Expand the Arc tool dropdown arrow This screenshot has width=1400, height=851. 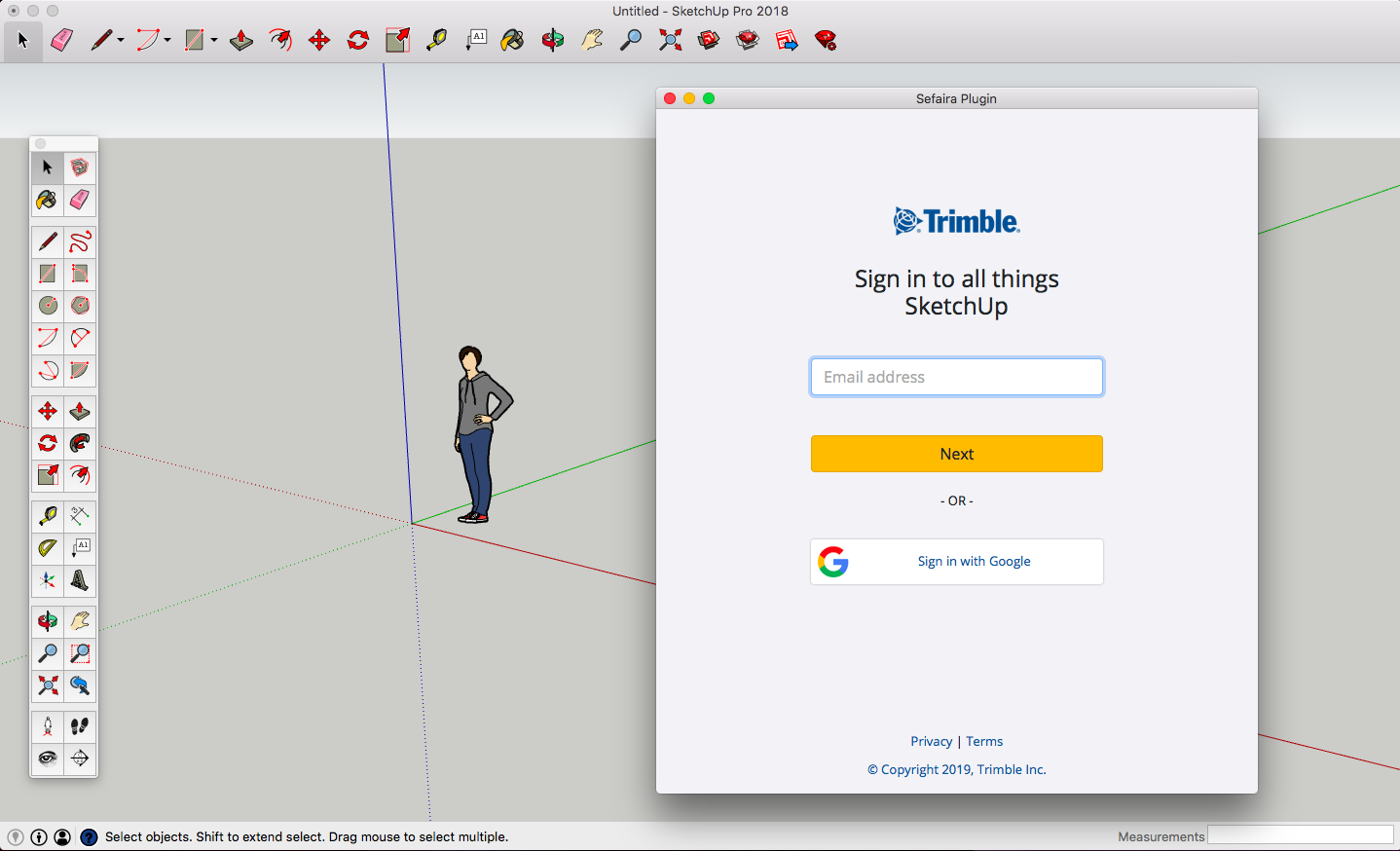167,40
